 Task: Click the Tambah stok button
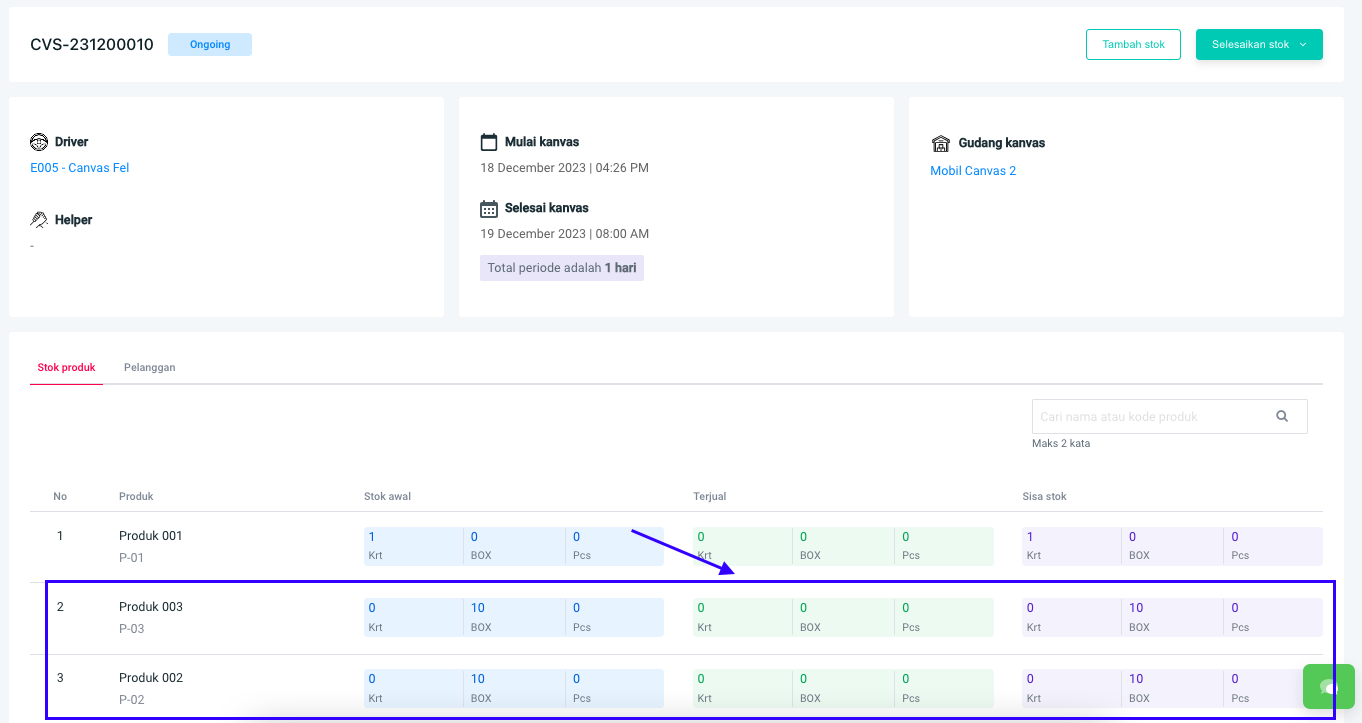1133,44
